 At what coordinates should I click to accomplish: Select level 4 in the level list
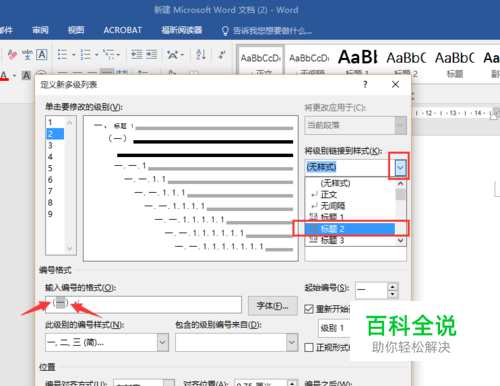[x=55, y=157]
